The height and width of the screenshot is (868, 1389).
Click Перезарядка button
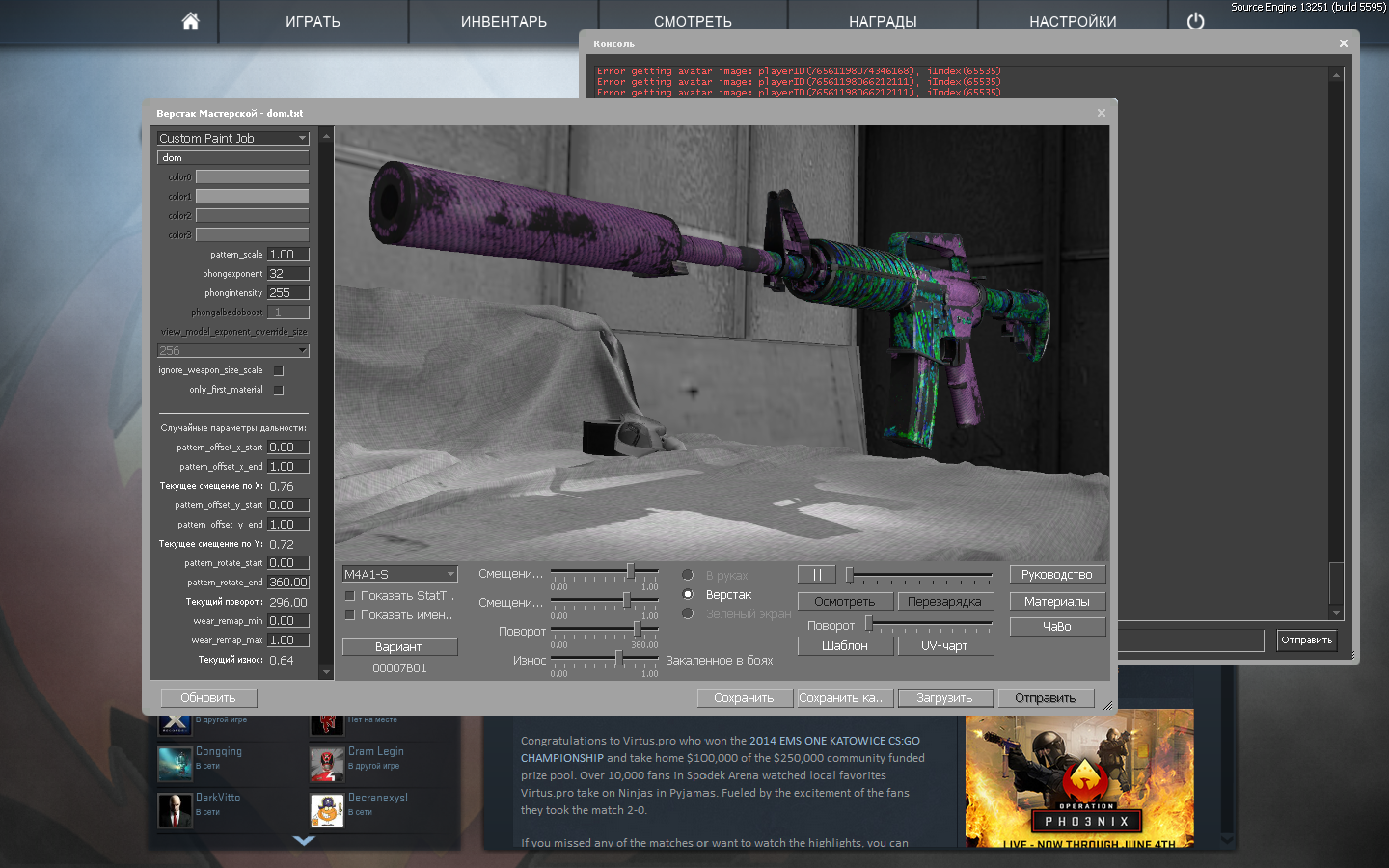[x=944, y=602]
